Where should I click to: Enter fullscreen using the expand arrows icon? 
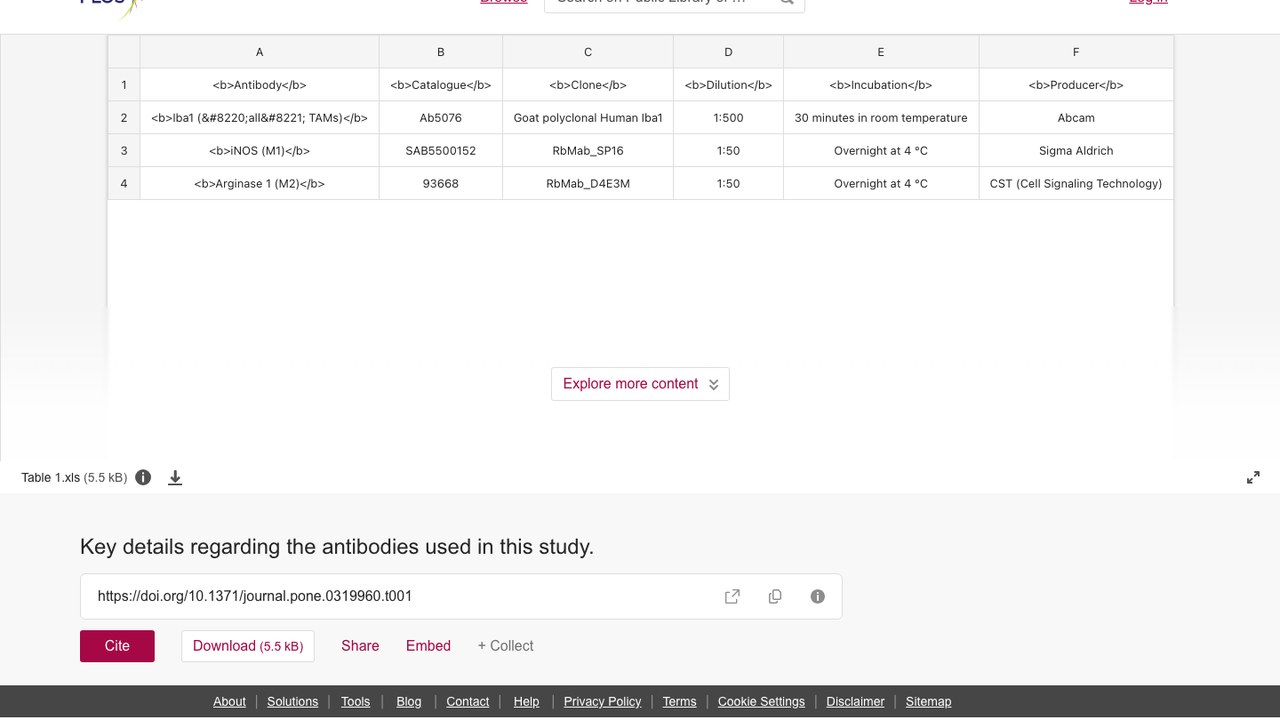point(1253,478)
